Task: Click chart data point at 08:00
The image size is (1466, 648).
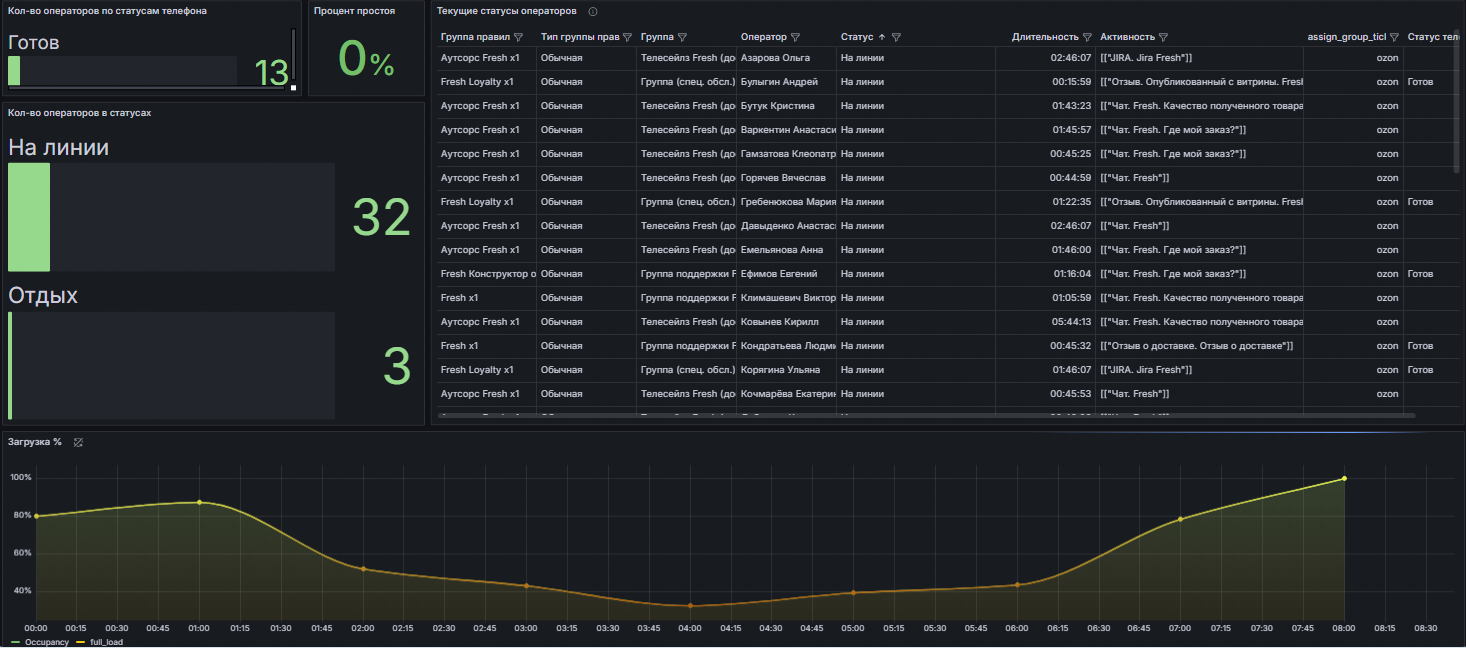Action: pyautogui.click(x=1344, y=479)
